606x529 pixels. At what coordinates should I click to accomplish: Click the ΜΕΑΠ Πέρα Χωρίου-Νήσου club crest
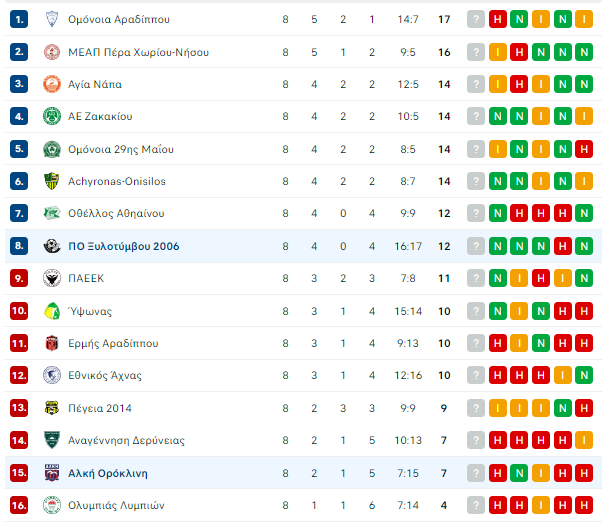click(x=51, y=51)
